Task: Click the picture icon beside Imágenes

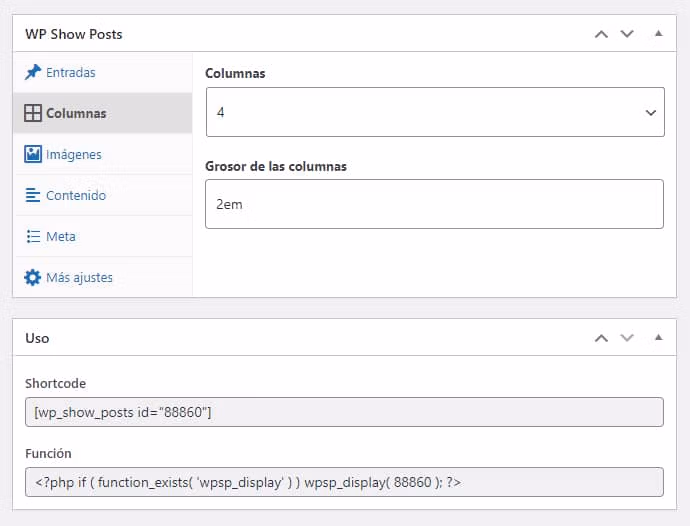Action: coord(33,154)
